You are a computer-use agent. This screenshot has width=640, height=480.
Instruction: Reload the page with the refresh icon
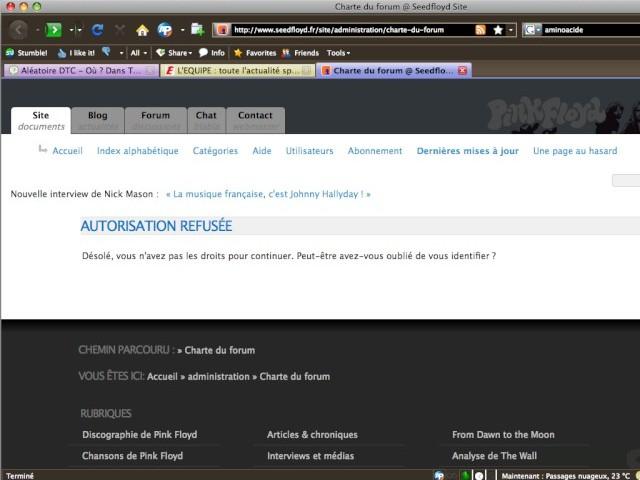coord(97,30)
